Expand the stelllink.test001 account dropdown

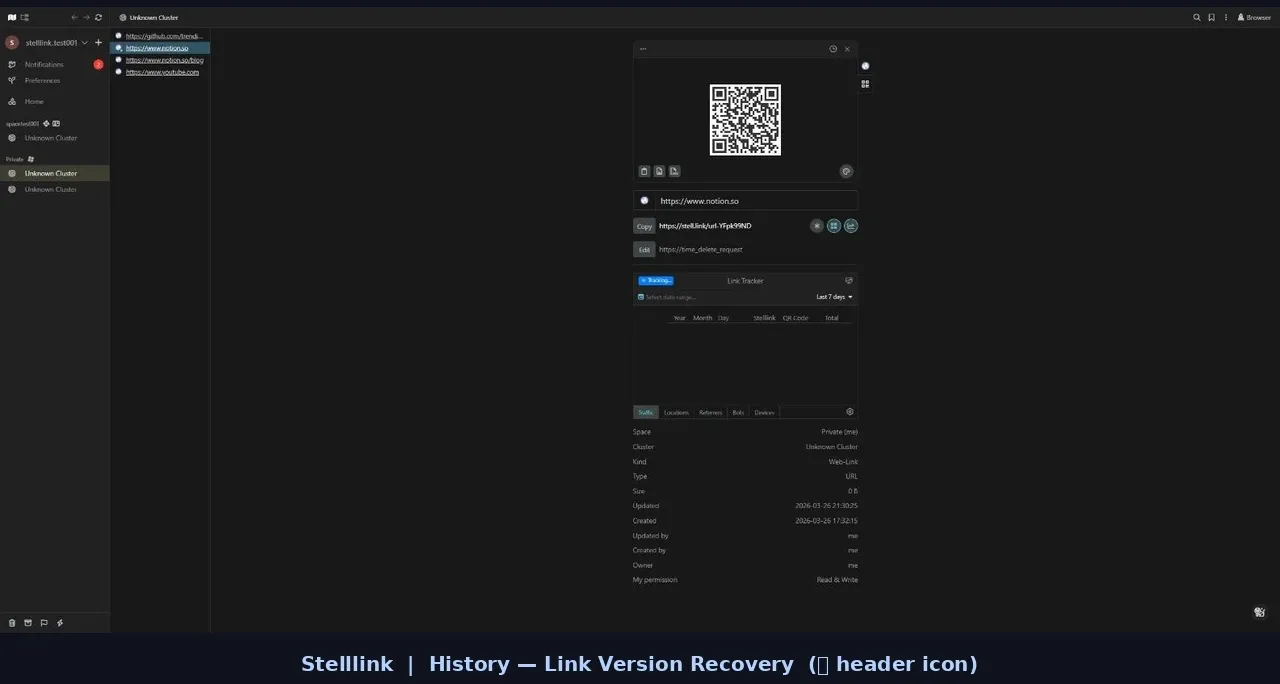coord(85,43)
